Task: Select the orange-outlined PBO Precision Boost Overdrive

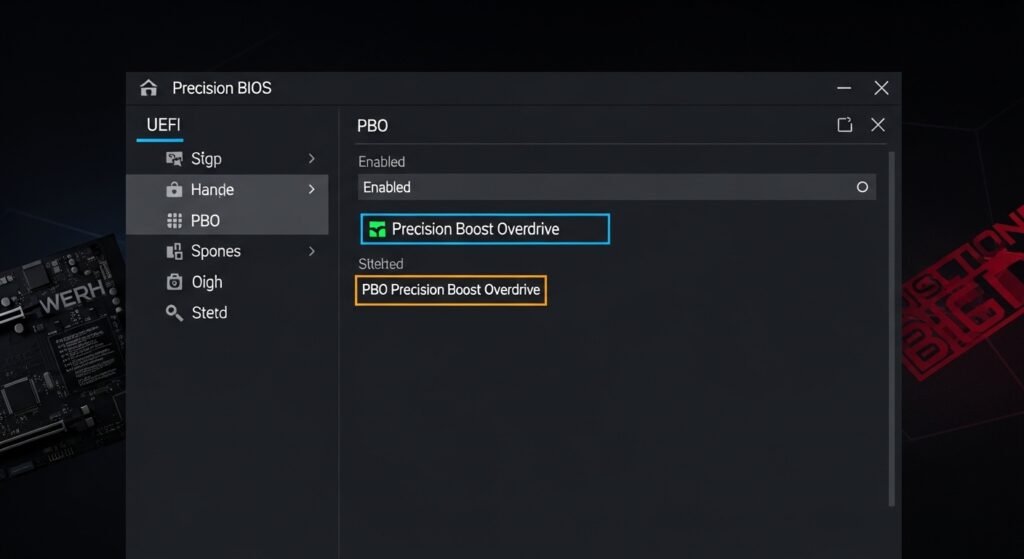Action: 451,290
